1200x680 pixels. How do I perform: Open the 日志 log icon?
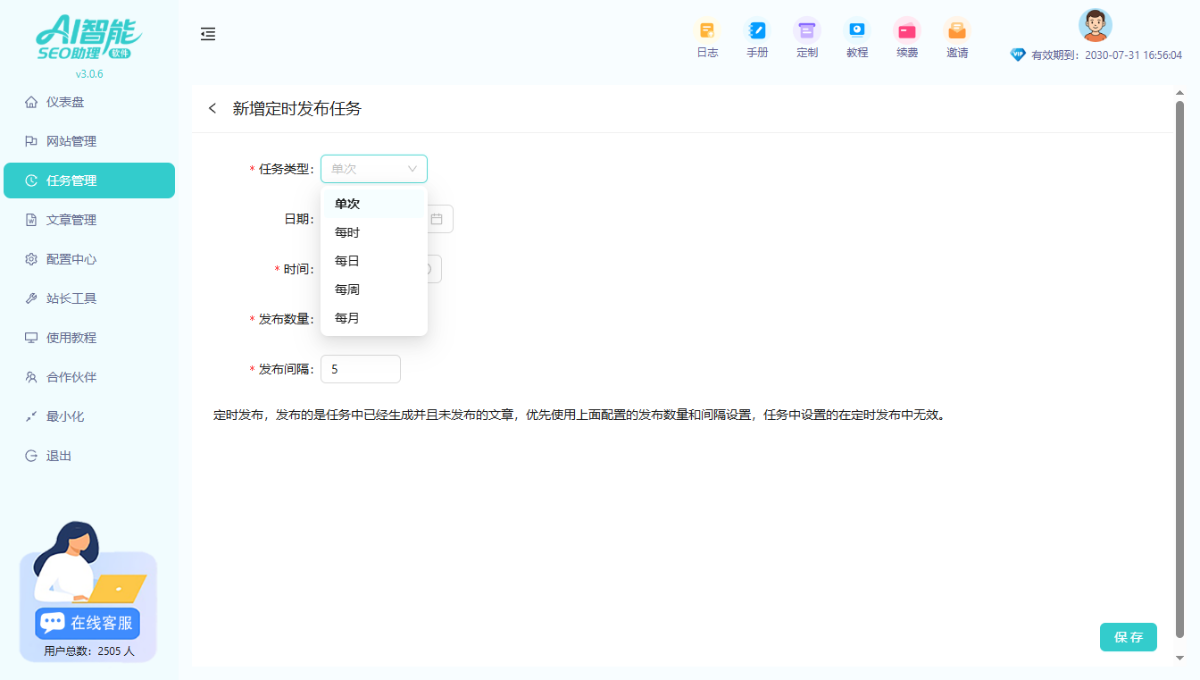point(707,38)
